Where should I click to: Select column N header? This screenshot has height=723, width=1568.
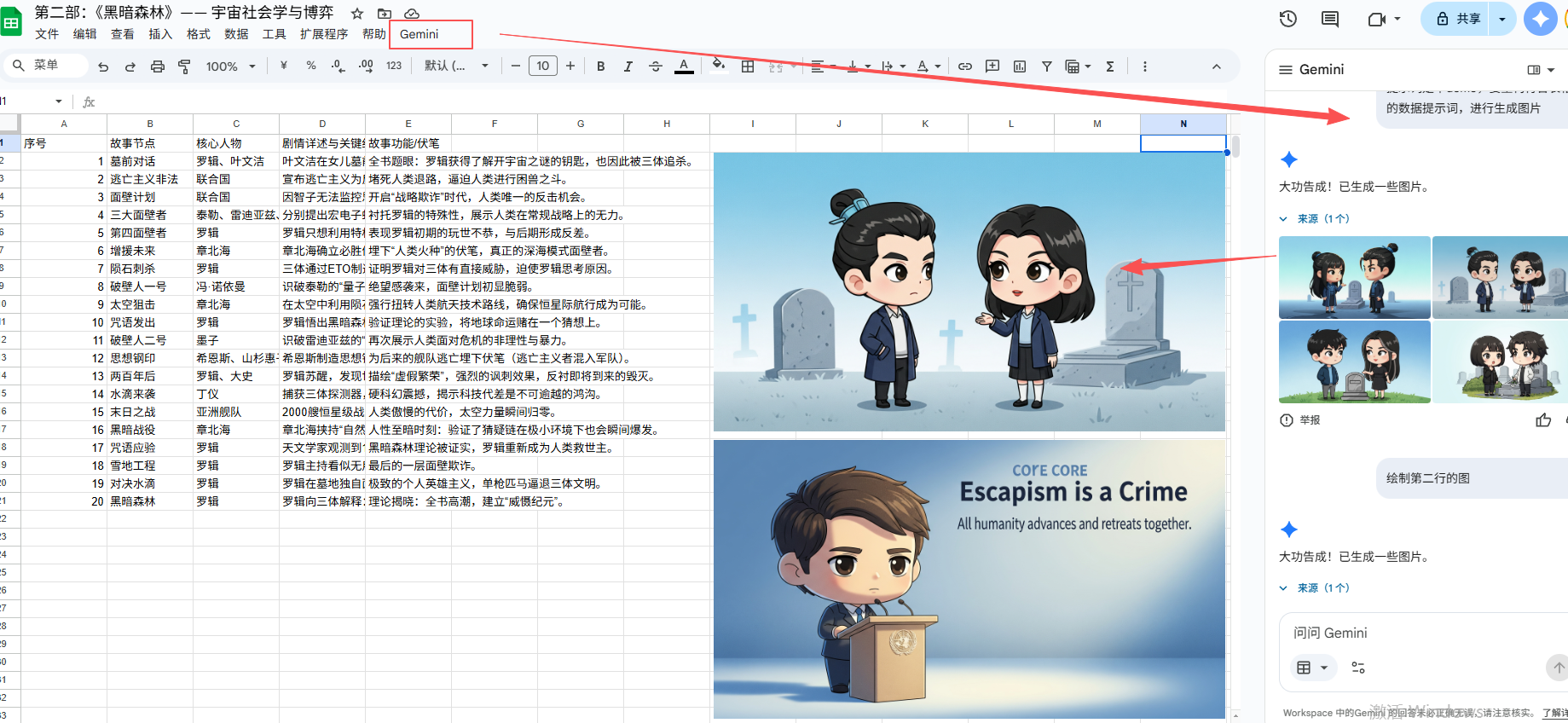pos(1183,124)
